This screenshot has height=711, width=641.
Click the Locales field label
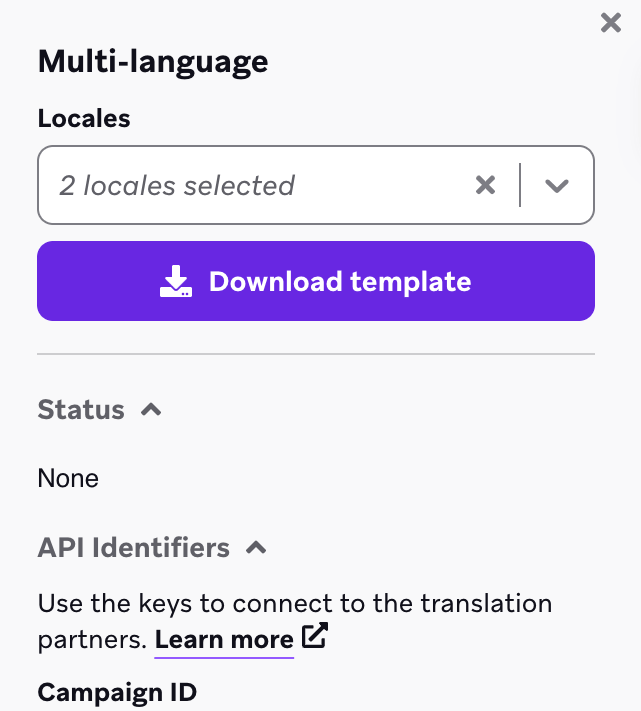tap(84, 118)
